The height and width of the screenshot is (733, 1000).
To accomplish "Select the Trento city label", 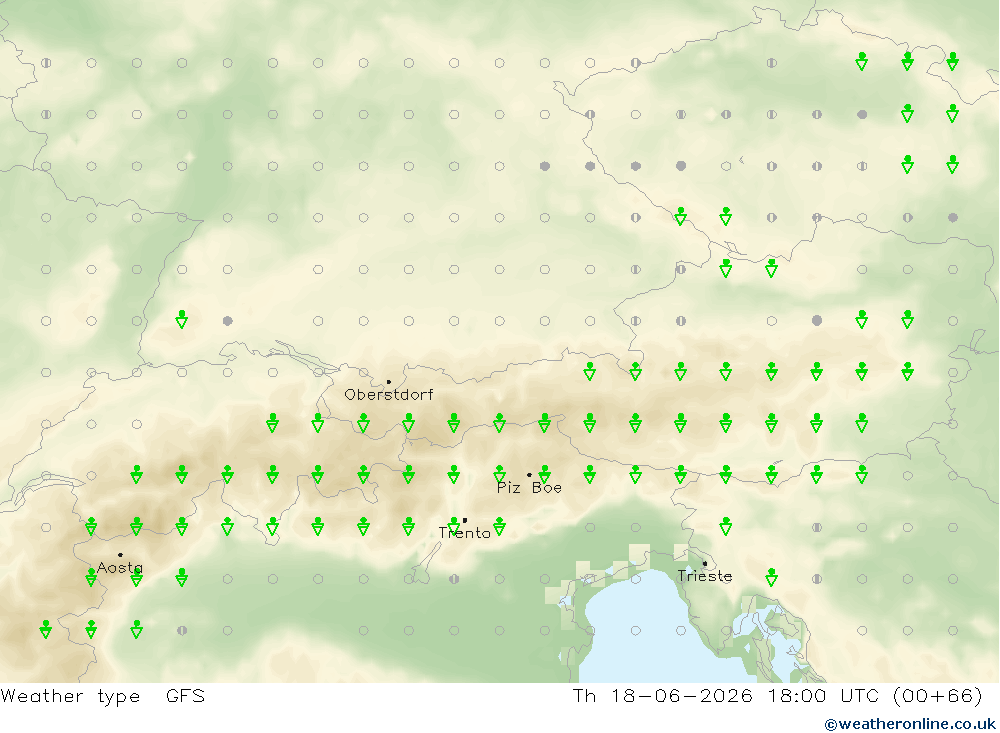I will (x=465, y=533).
